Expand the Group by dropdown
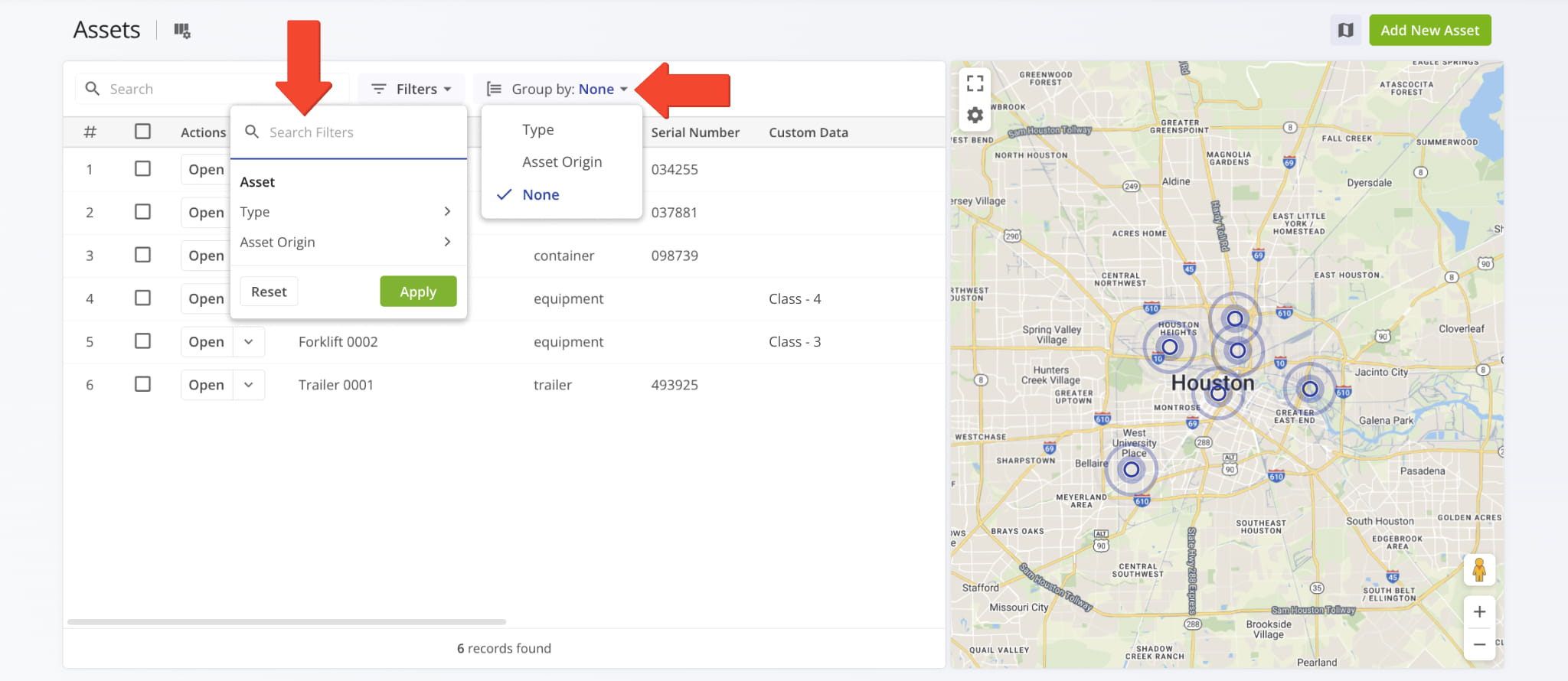 557,90
